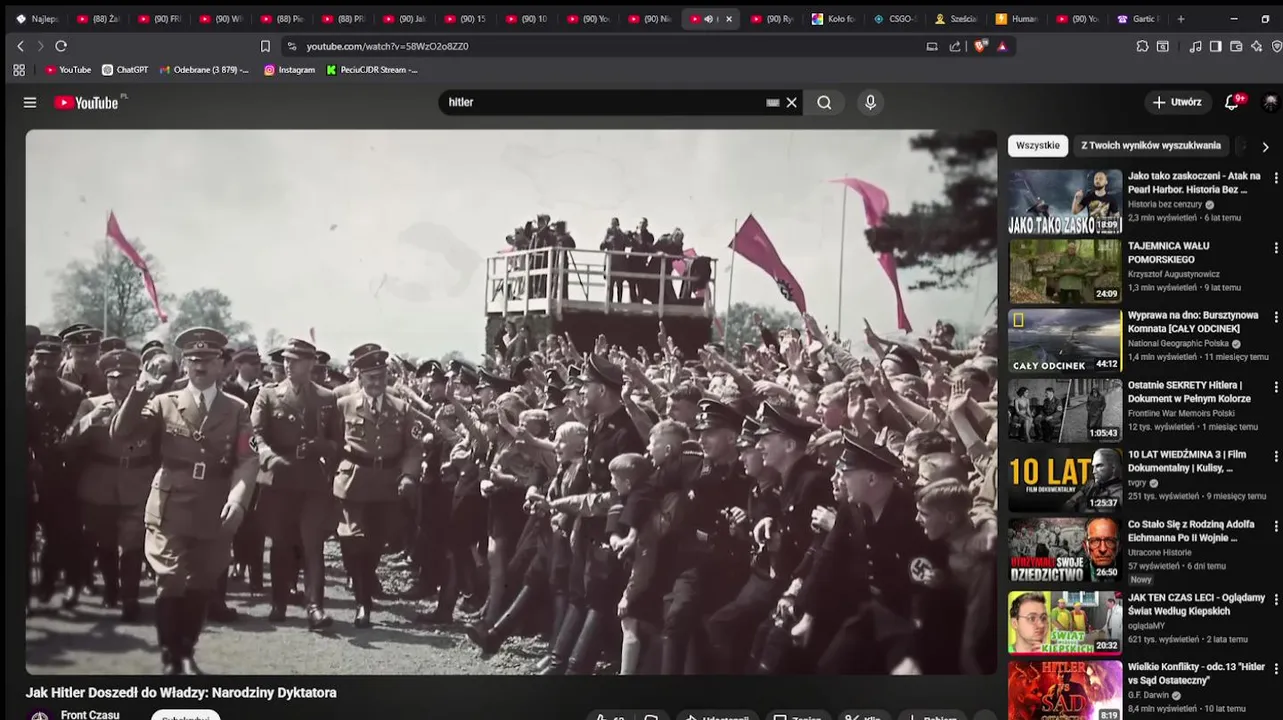
Task: Open 'Tajemnica Wału Pomorskiego' thumbnail
Action: coord(1065,271)
